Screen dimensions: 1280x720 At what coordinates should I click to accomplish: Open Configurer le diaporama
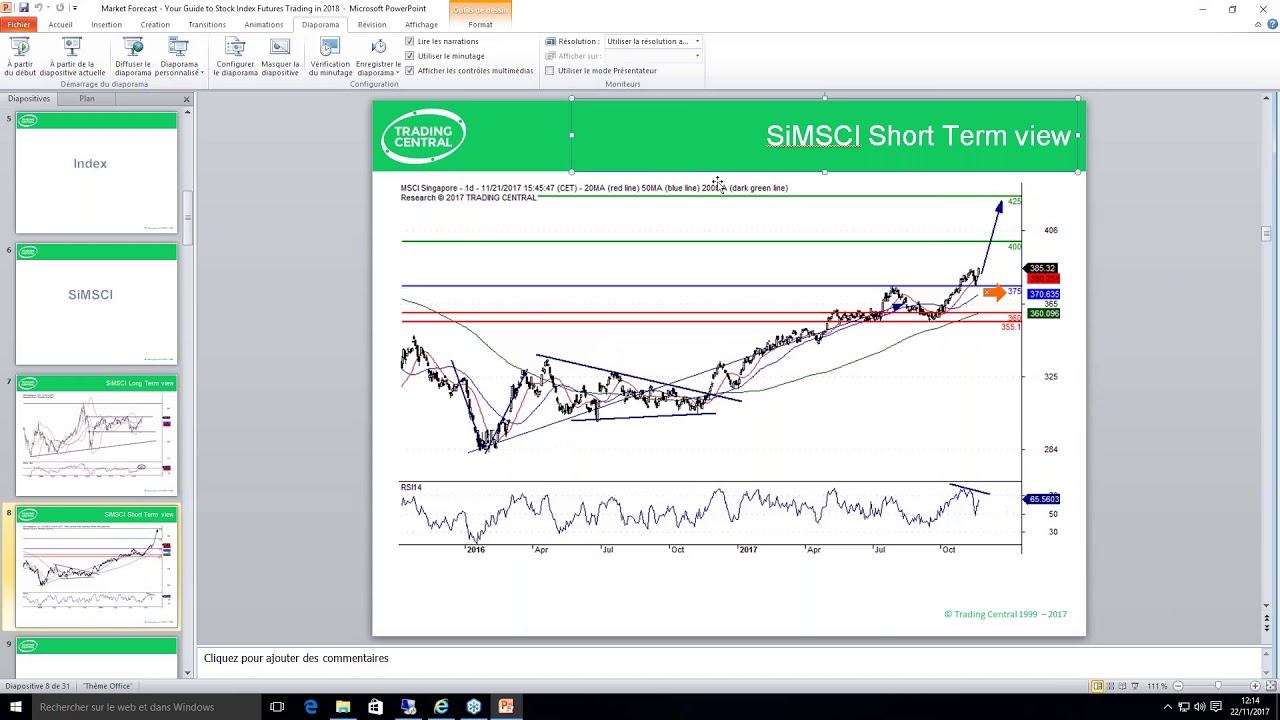235,58
